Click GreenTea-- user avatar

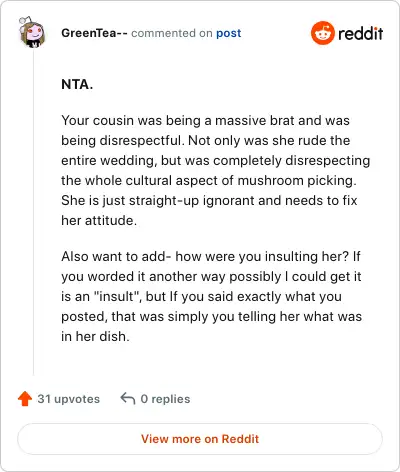[32, 32]
